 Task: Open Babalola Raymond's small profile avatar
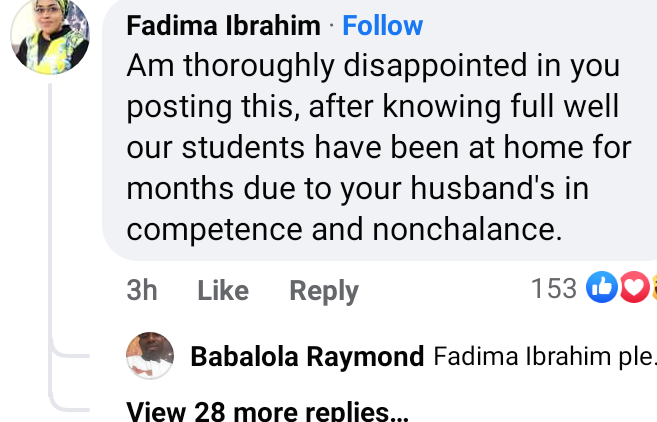tap(151, 356)
